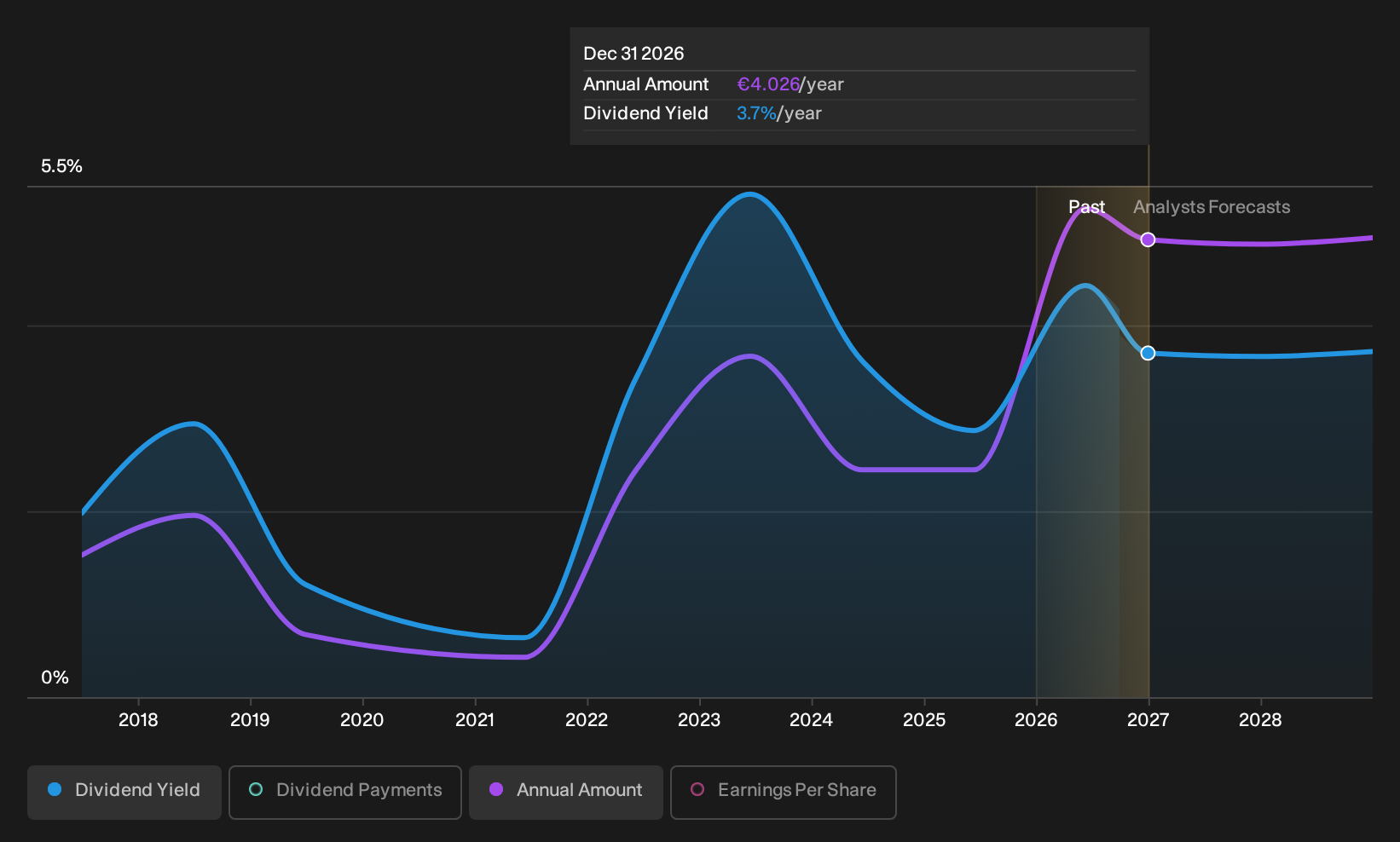This screenshot has width=1400, height=842.
Task: Click the 2028 x-axis year label
Action: pos(1260,720)
